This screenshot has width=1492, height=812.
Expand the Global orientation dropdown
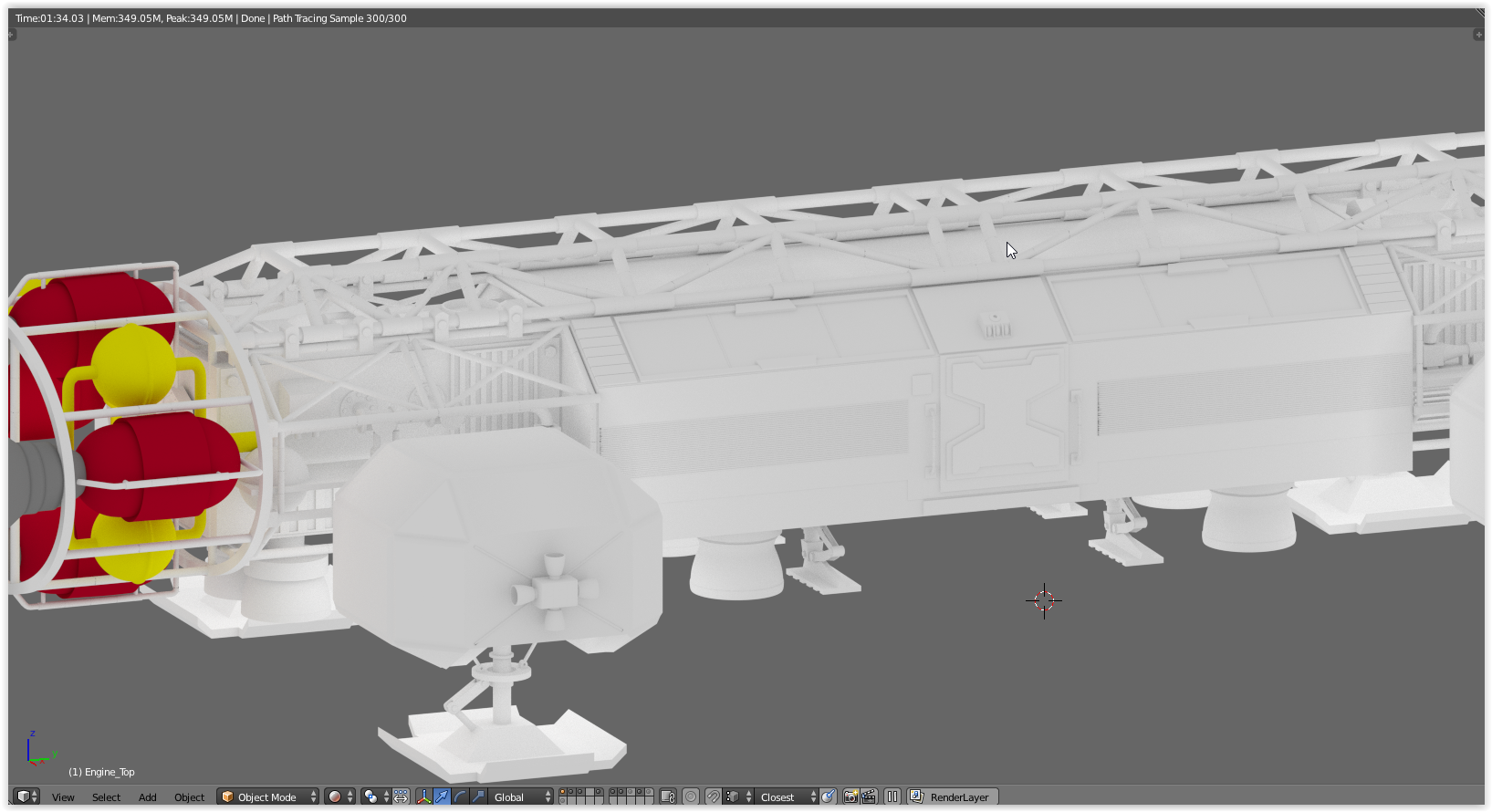520,796
